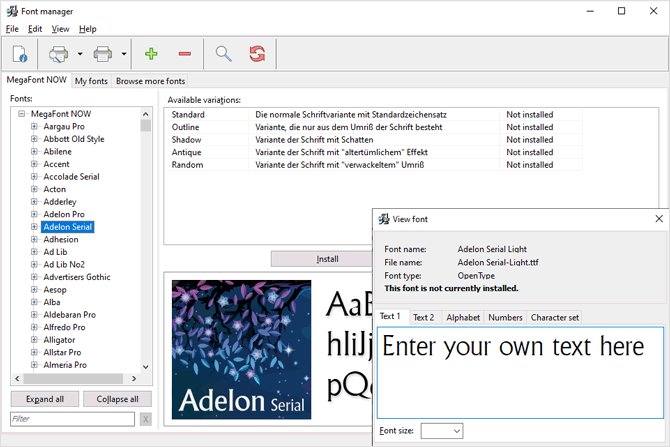
Task: Close the View font dialog
Action: (659, 219)
